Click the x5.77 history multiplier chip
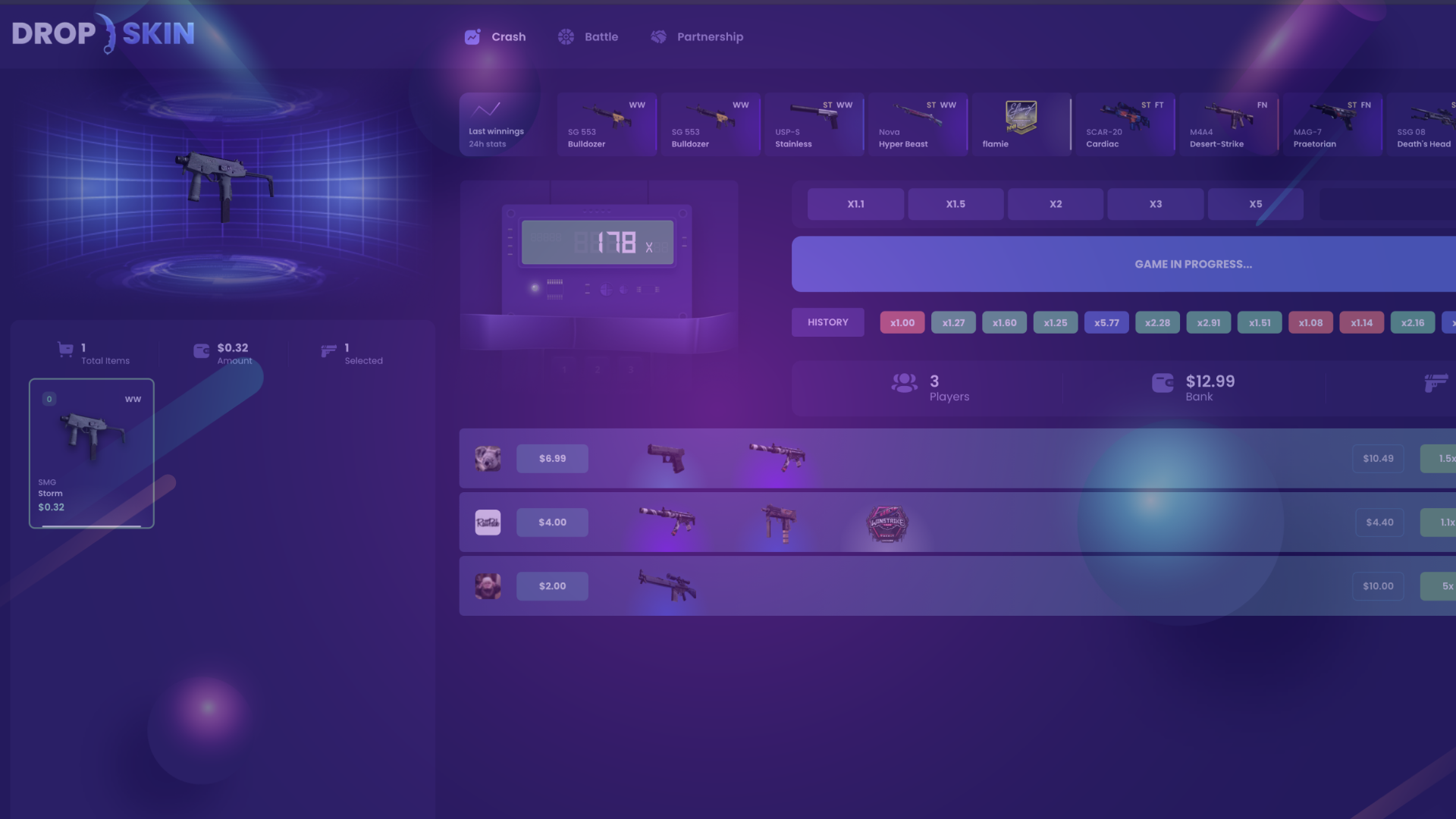This screenshot has height=819, width=1456. tap(1106, 322)
